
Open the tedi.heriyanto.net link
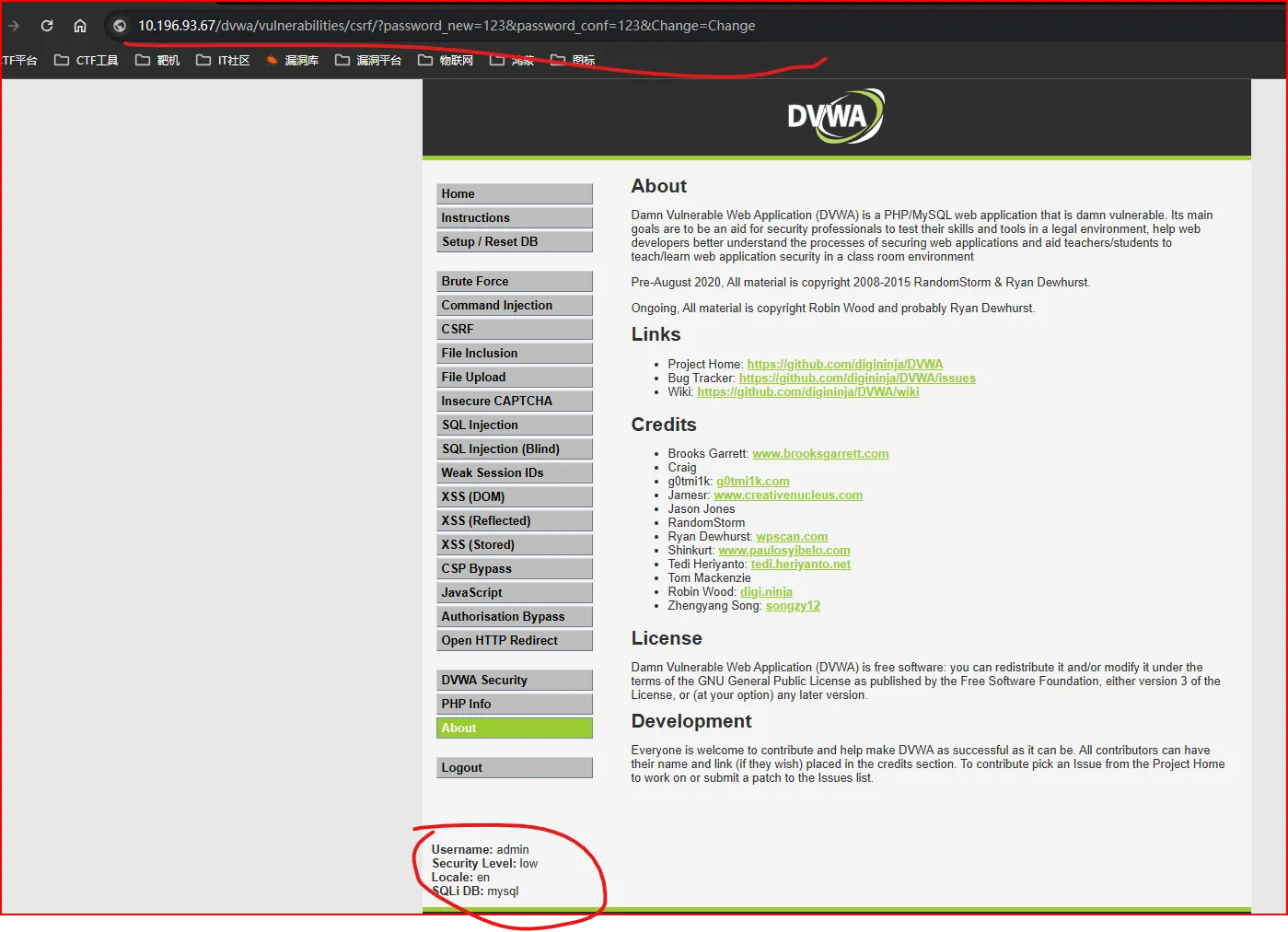[801, 565]
